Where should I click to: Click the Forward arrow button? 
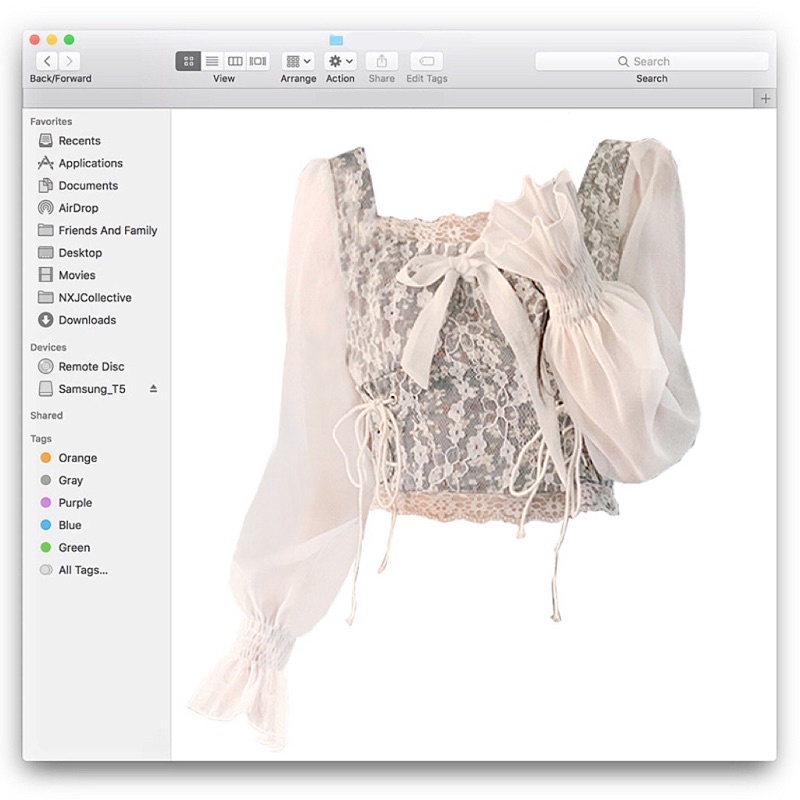click(x=70, y=61)
